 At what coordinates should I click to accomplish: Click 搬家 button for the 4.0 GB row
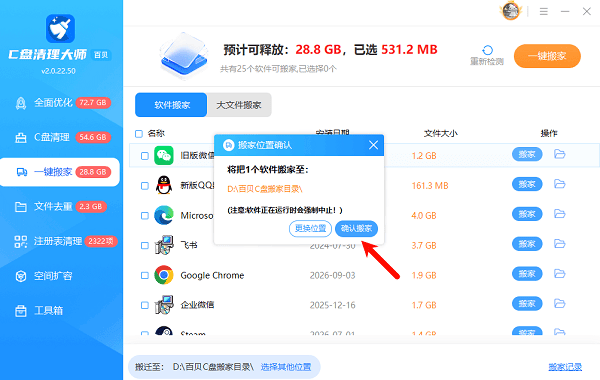click(527, 214)
